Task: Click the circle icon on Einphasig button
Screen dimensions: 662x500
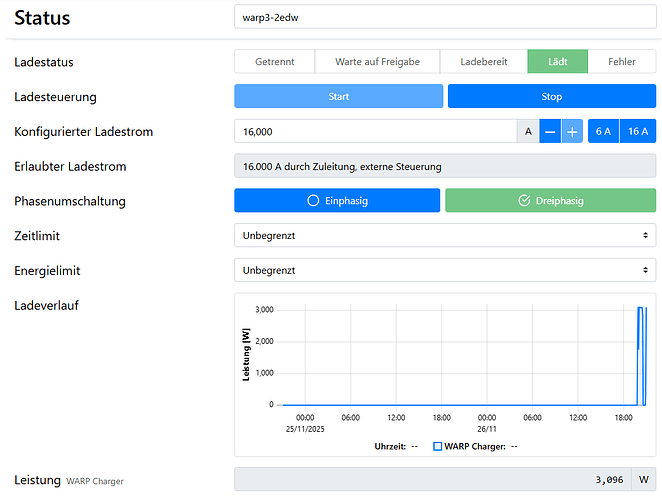Action: [313, 201]
